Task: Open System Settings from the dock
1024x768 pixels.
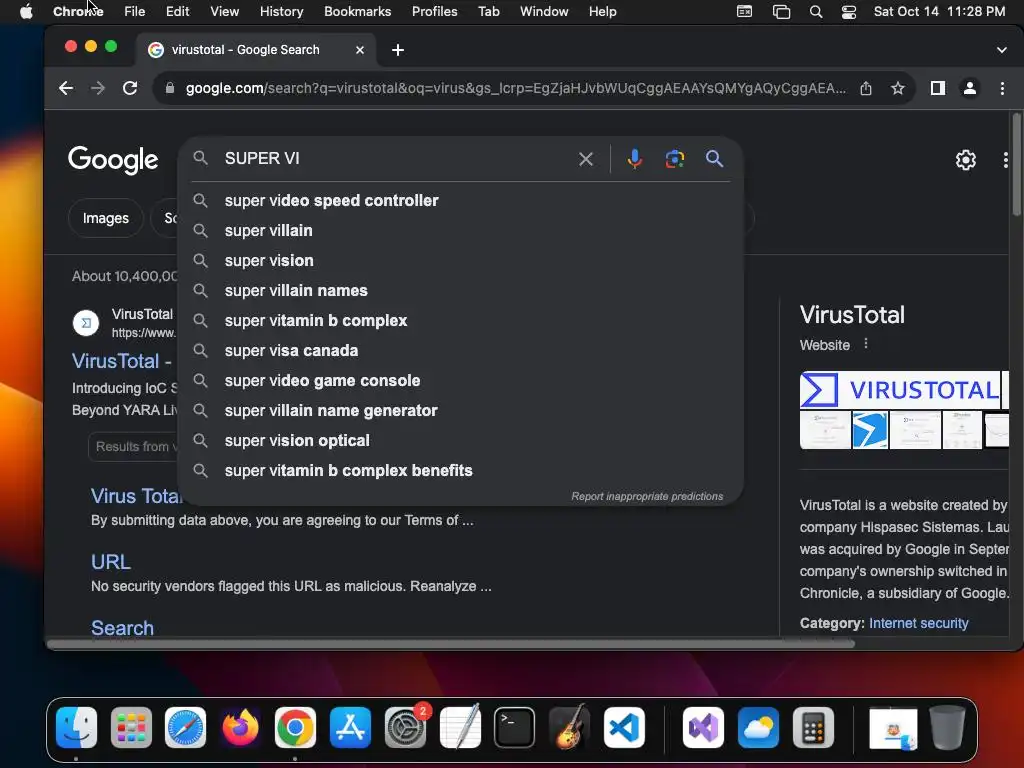Action: pyautogui.click(x=405, y=727)
